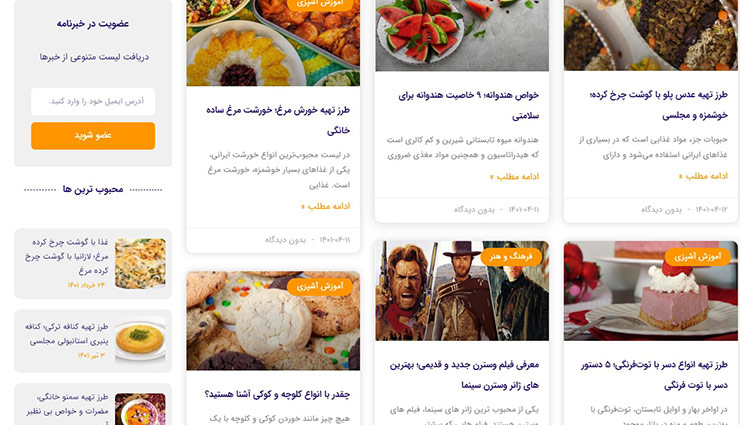
Task: Open ادامه مطلب link under chicken stew article
Action: (326, 207)
